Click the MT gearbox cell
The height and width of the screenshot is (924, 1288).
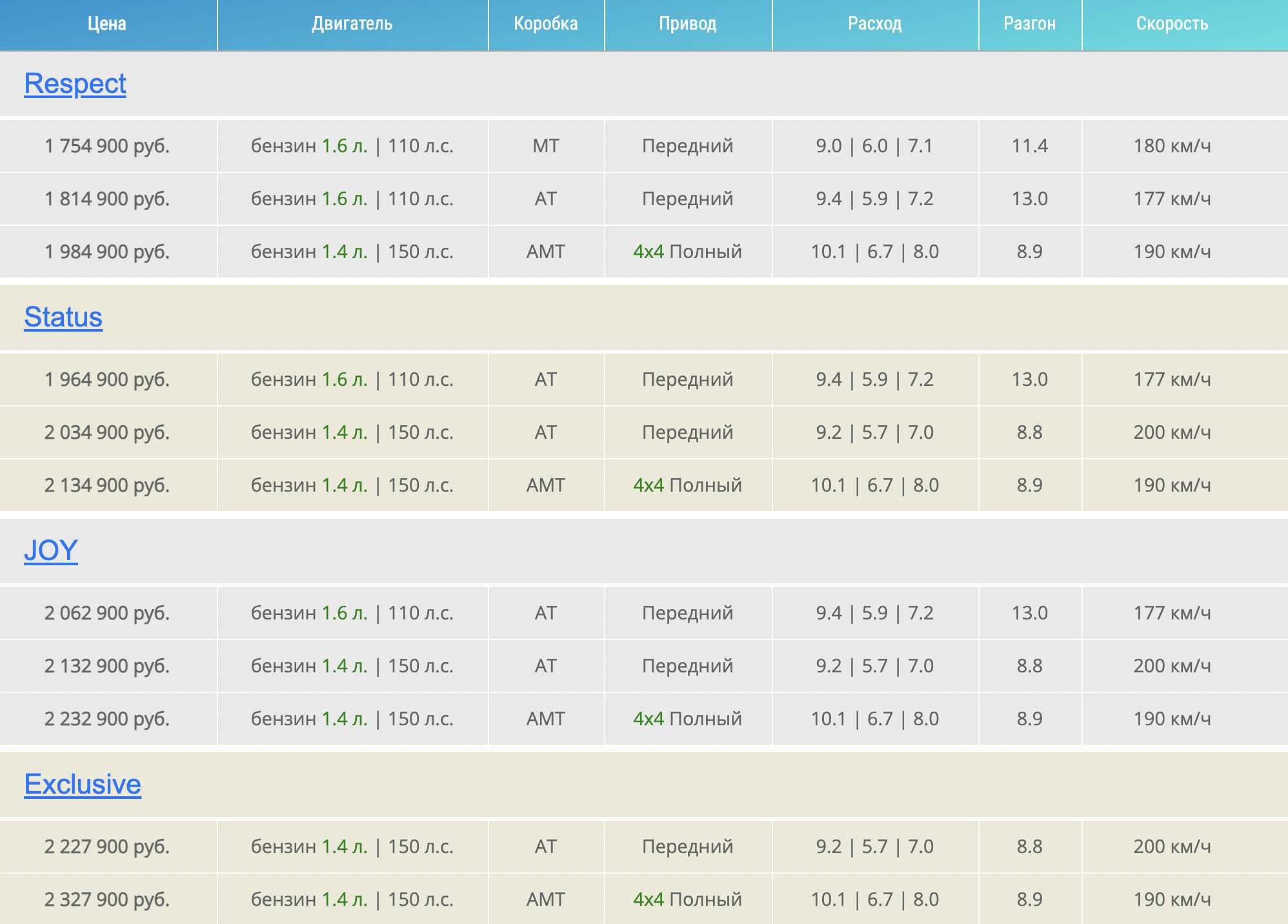click(546, 146)
